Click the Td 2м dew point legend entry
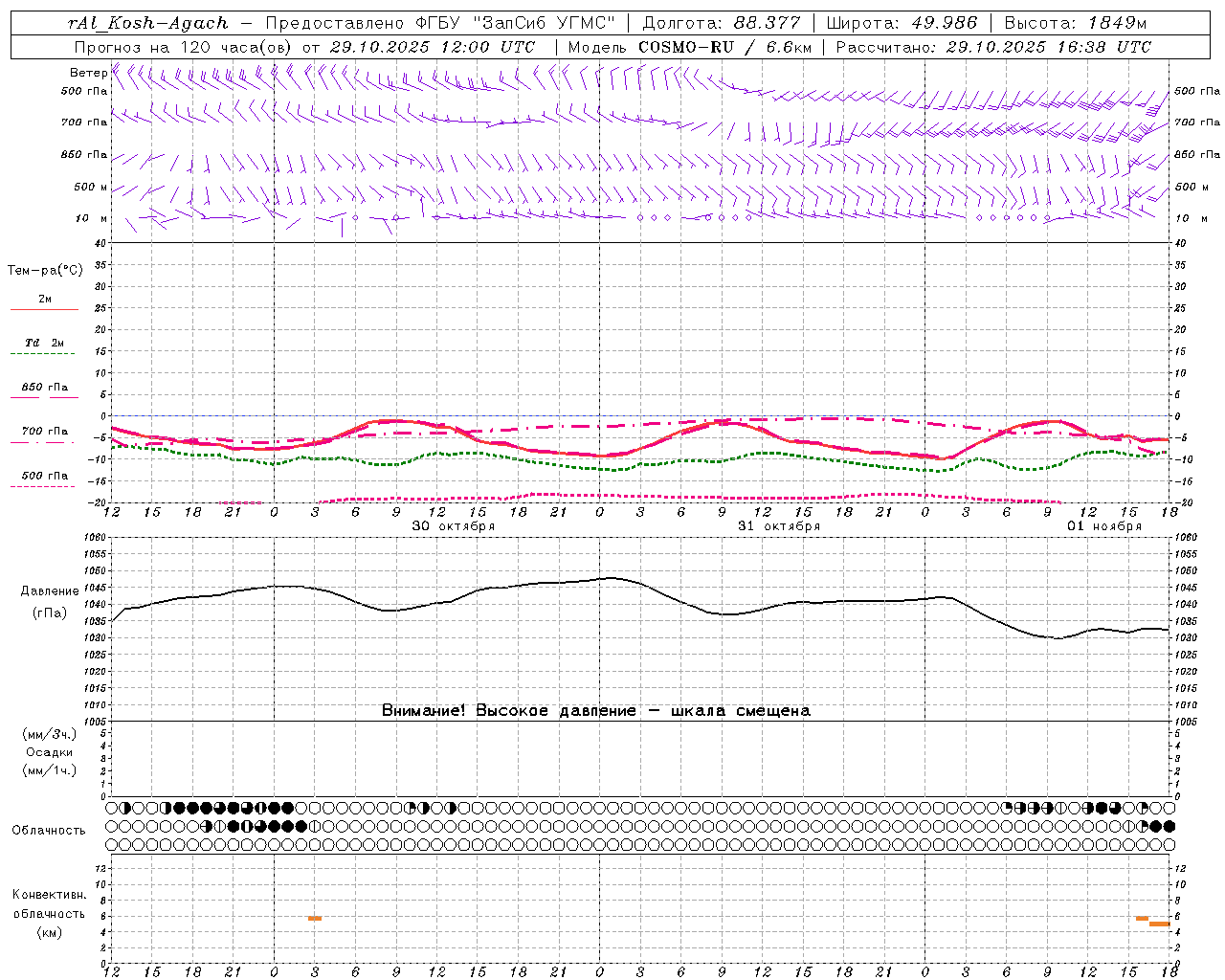Image resolution: width=1225 pixels, height=980 pixels. click(45, 343)
